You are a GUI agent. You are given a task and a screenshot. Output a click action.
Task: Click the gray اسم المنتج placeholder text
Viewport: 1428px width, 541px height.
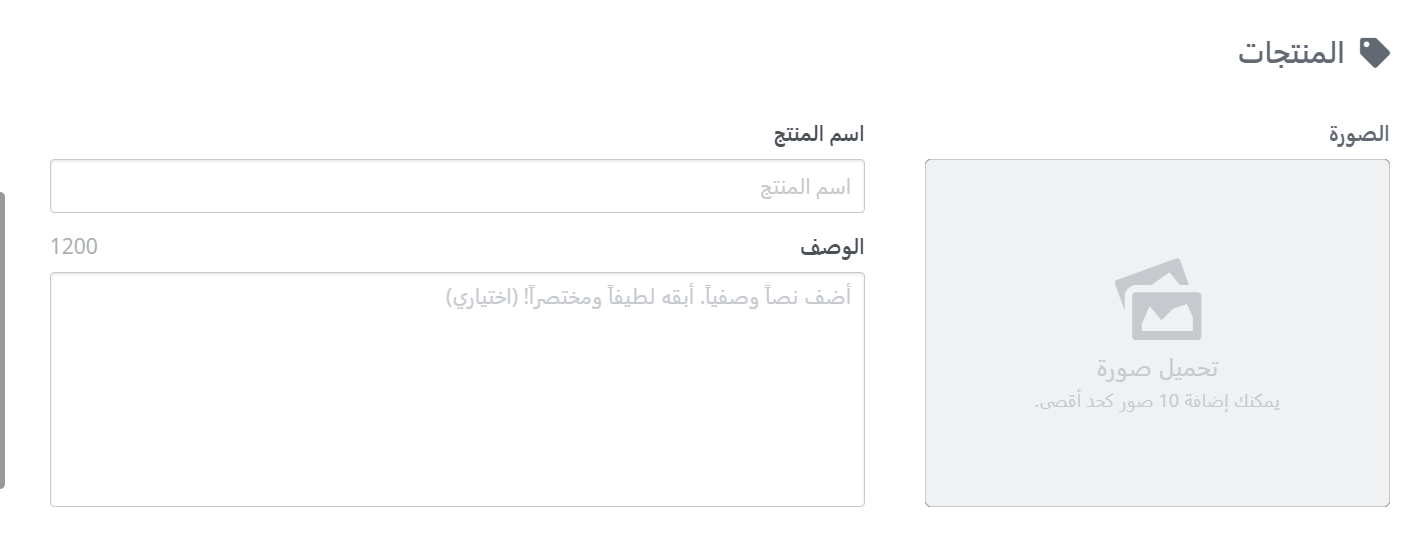click(x=806, y=187)
